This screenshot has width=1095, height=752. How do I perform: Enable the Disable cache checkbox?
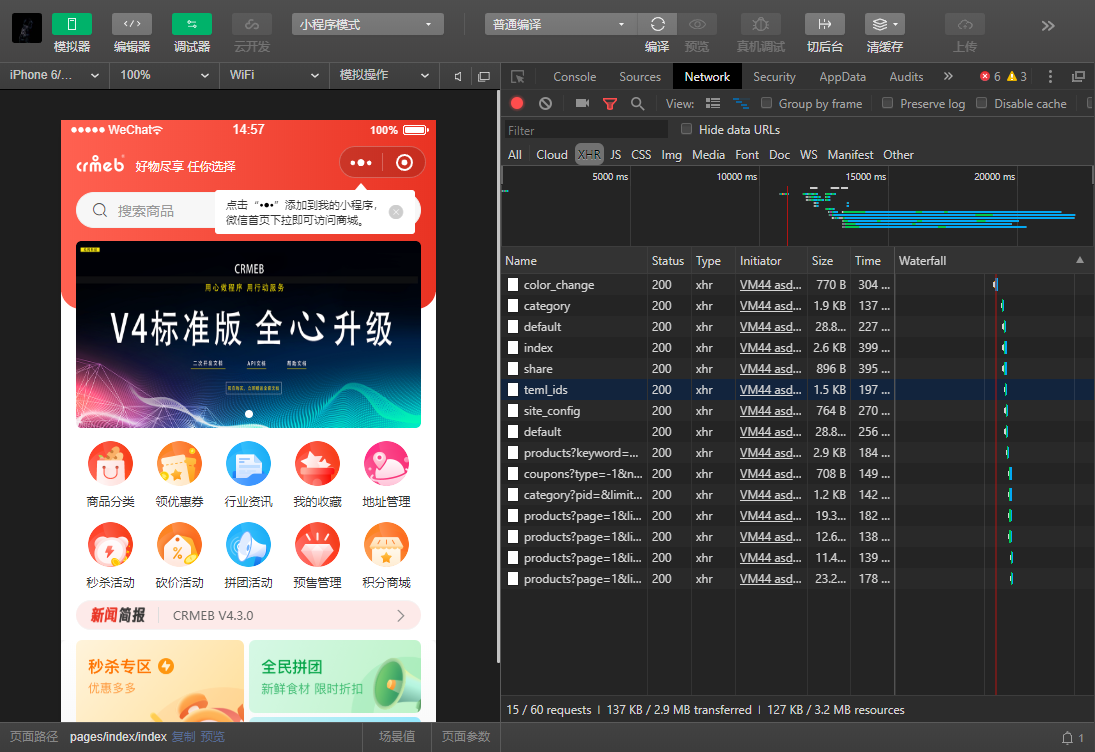click(982, 103)
